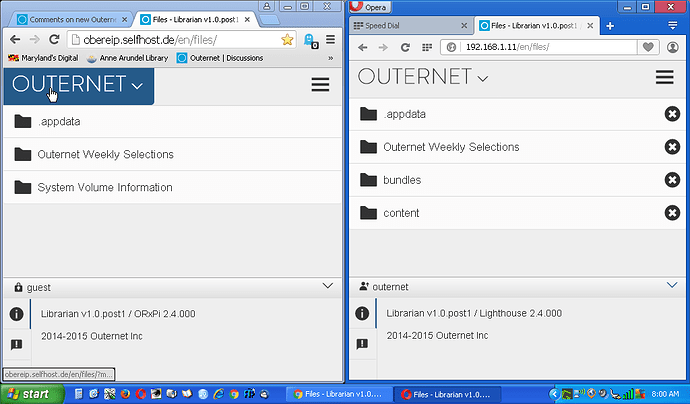Click the info icon in the left status panel
690x404 pixels.
pyautogui.click(x=16, y=314)
